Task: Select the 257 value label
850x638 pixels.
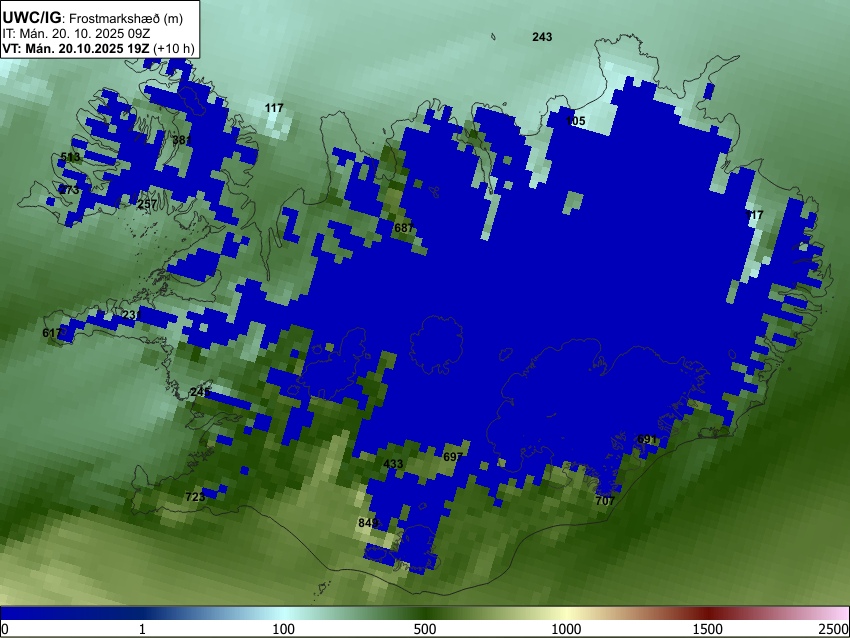Action: tap(147, 204)
